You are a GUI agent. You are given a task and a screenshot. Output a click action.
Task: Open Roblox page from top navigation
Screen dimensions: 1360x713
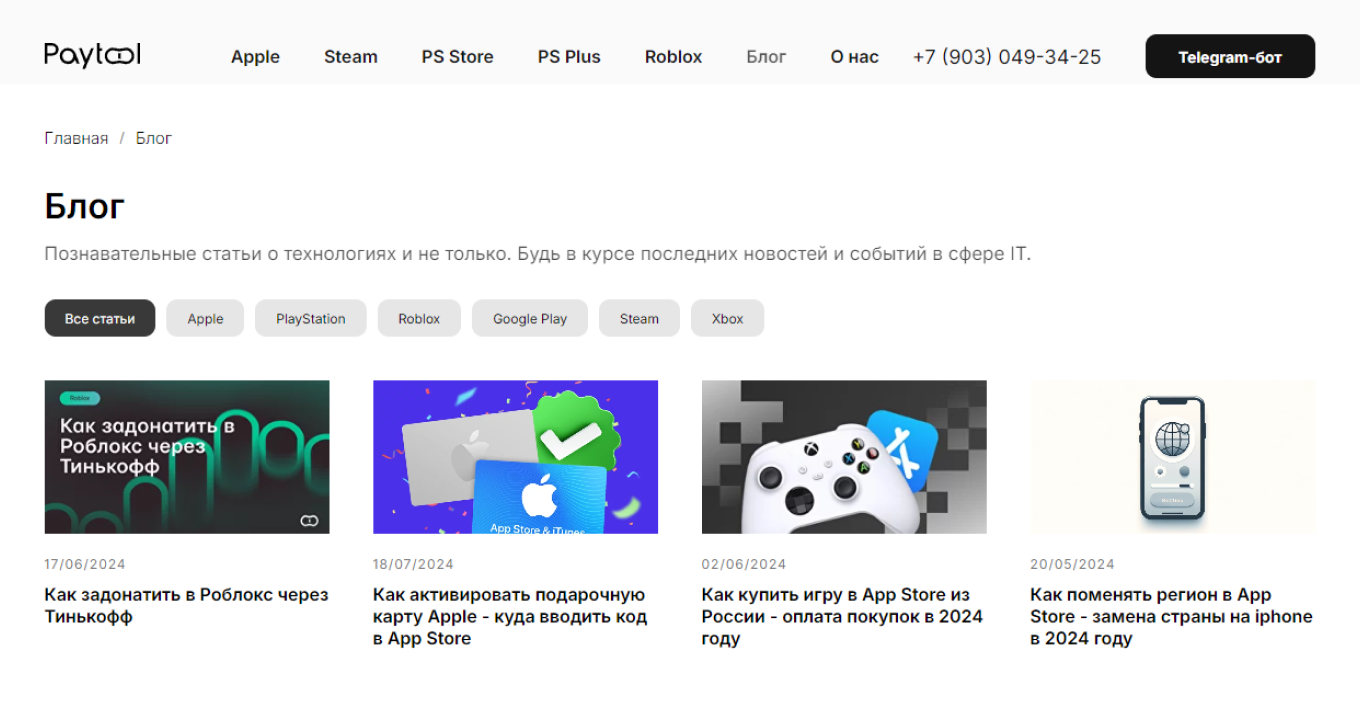pyautogui.click(x=673, y=57)
